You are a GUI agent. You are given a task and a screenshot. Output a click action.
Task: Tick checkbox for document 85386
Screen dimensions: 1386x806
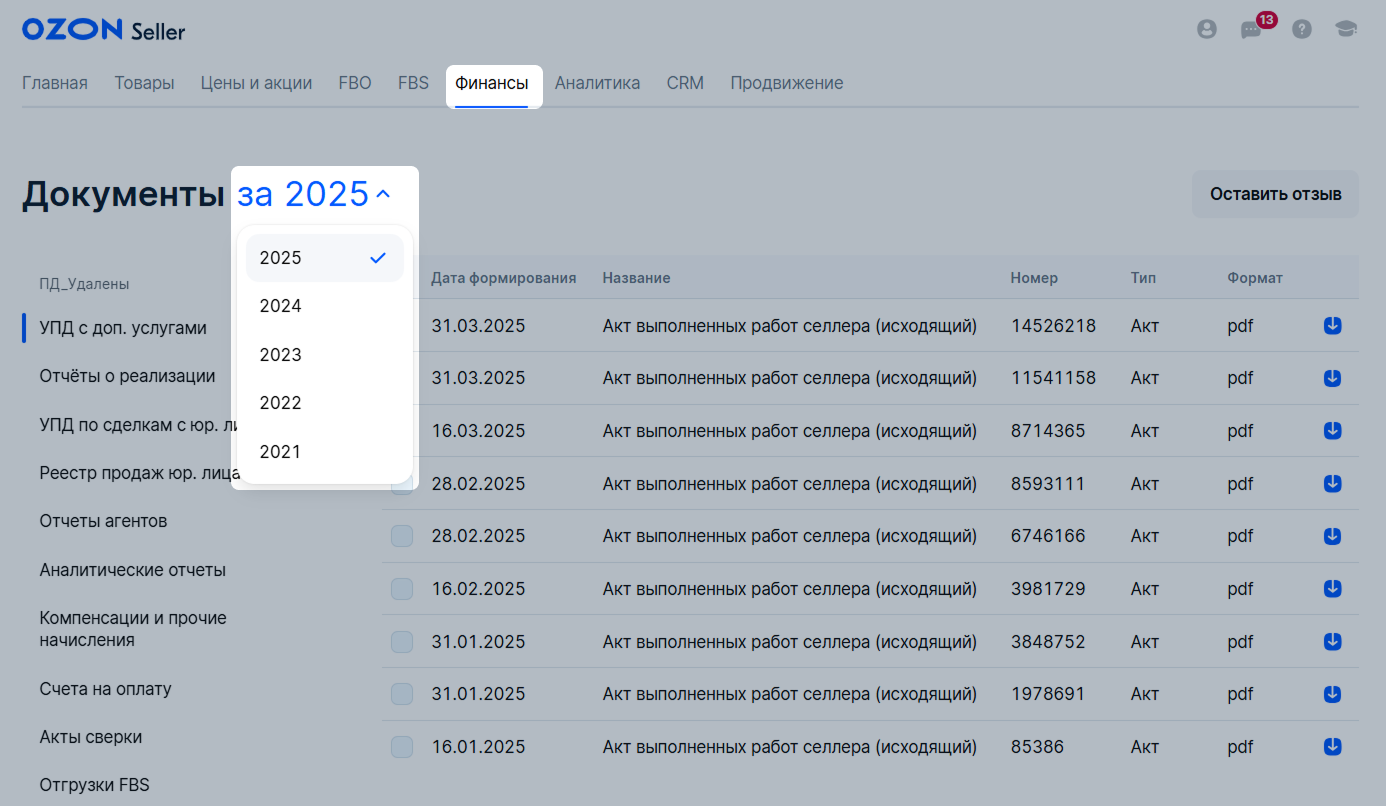tap(402, 747)
